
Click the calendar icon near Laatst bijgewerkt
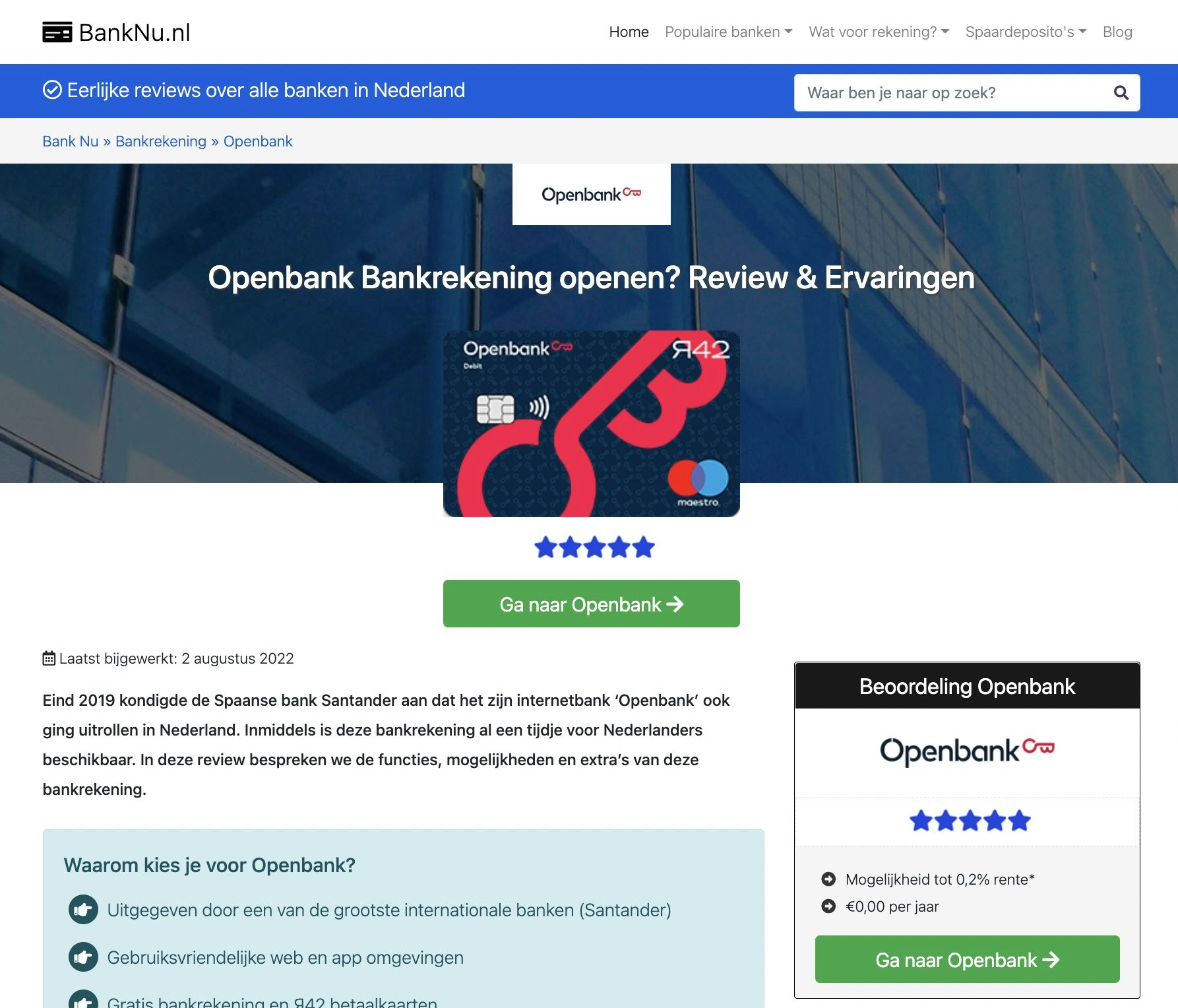(49, 658)
